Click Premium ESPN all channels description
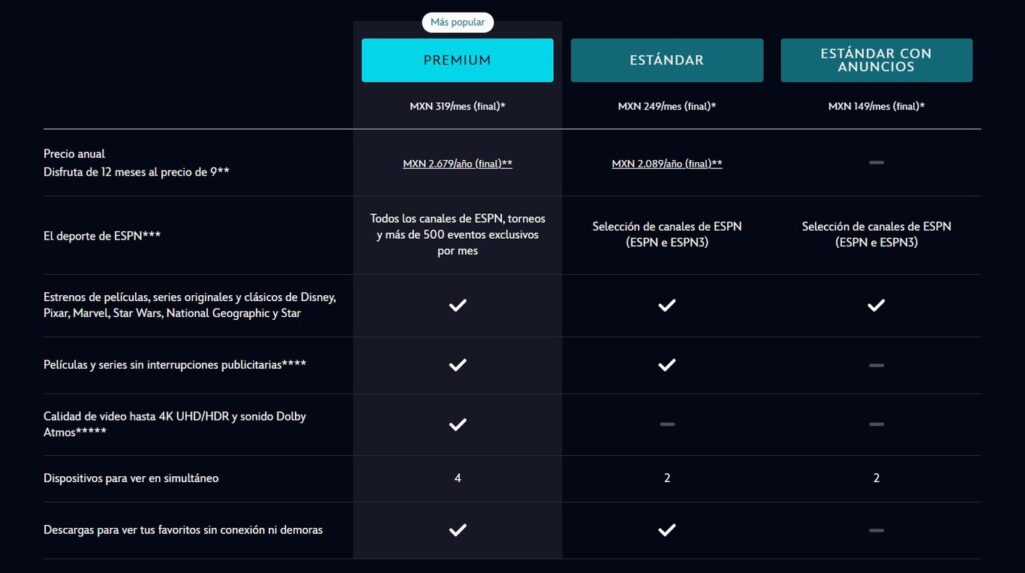The width and height of the screenshot is (1025, 573). point(457,235)
